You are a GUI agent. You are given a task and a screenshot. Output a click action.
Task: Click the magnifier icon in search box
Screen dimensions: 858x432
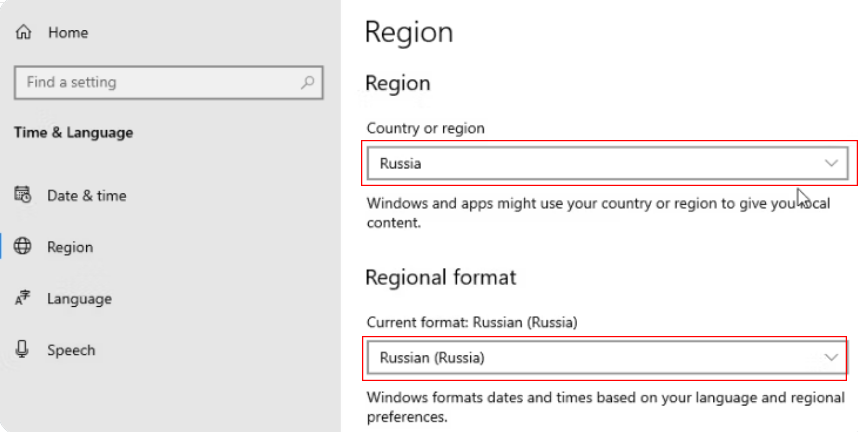tap(309, 83)
